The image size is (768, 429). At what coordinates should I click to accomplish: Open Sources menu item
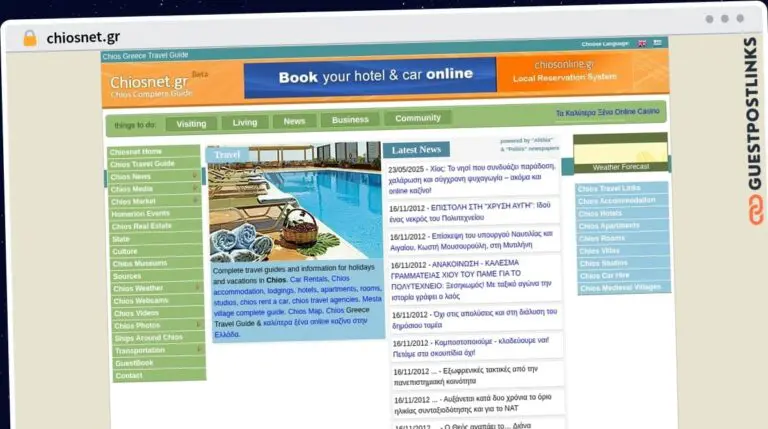158,276
